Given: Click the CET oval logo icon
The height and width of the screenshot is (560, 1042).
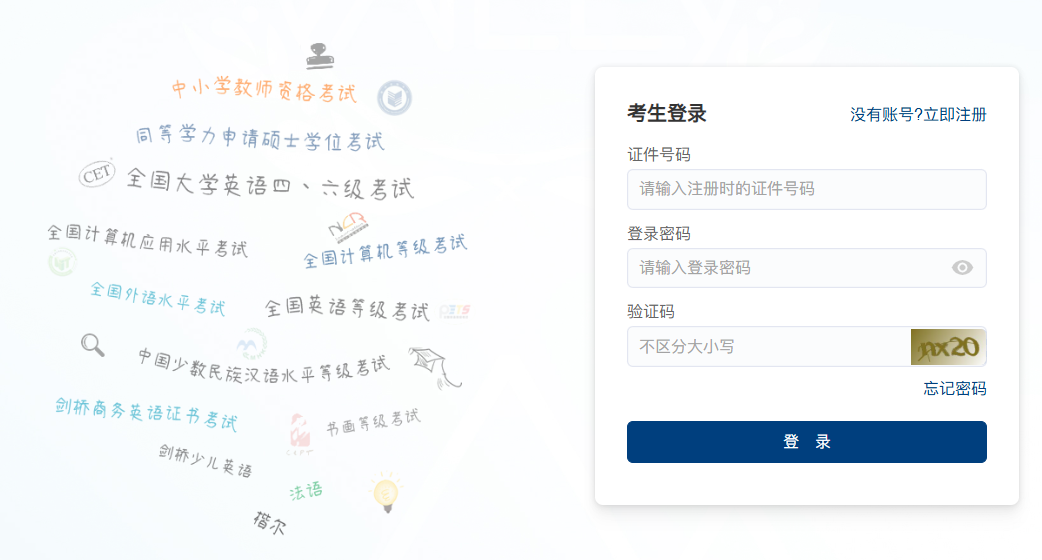Looking at the screenshot, I should coord(97,174).
